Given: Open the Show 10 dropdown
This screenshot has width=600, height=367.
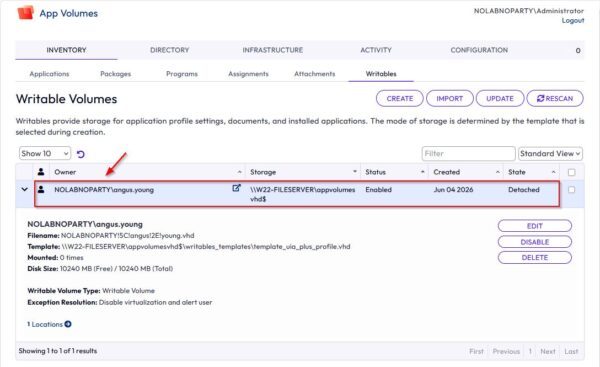Looking at the screenshot, I should click(45, 153).
